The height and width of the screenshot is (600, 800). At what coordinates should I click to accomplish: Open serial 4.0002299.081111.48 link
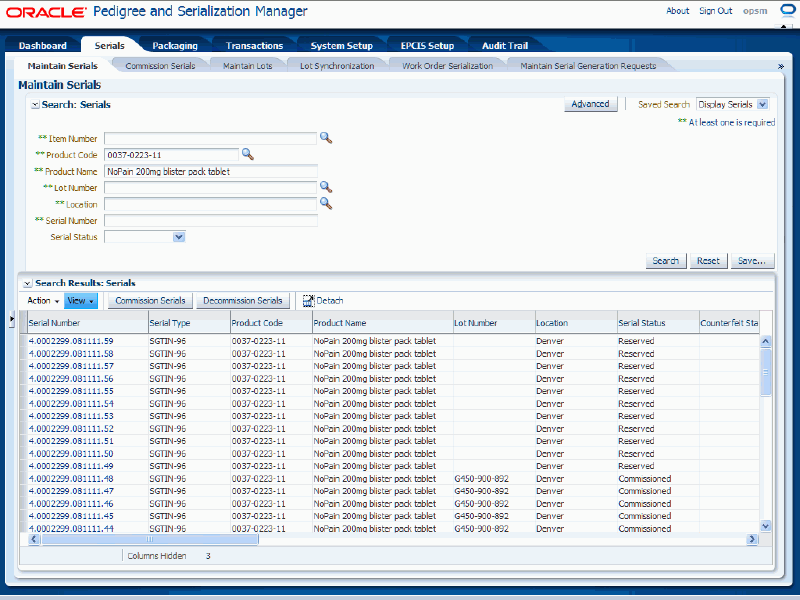71,479
